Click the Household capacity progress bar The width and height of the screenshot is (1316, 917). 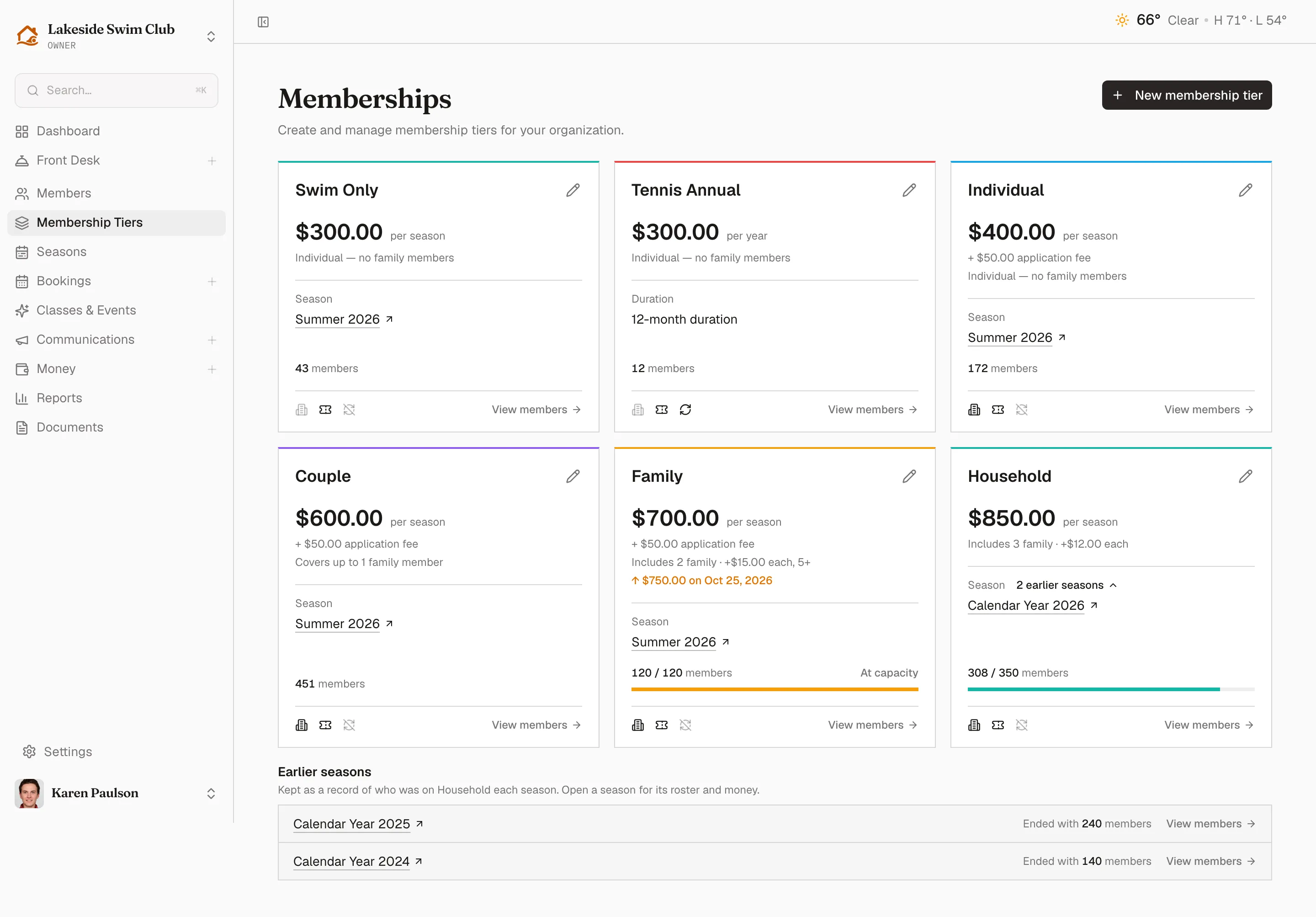pos(1111,689)
